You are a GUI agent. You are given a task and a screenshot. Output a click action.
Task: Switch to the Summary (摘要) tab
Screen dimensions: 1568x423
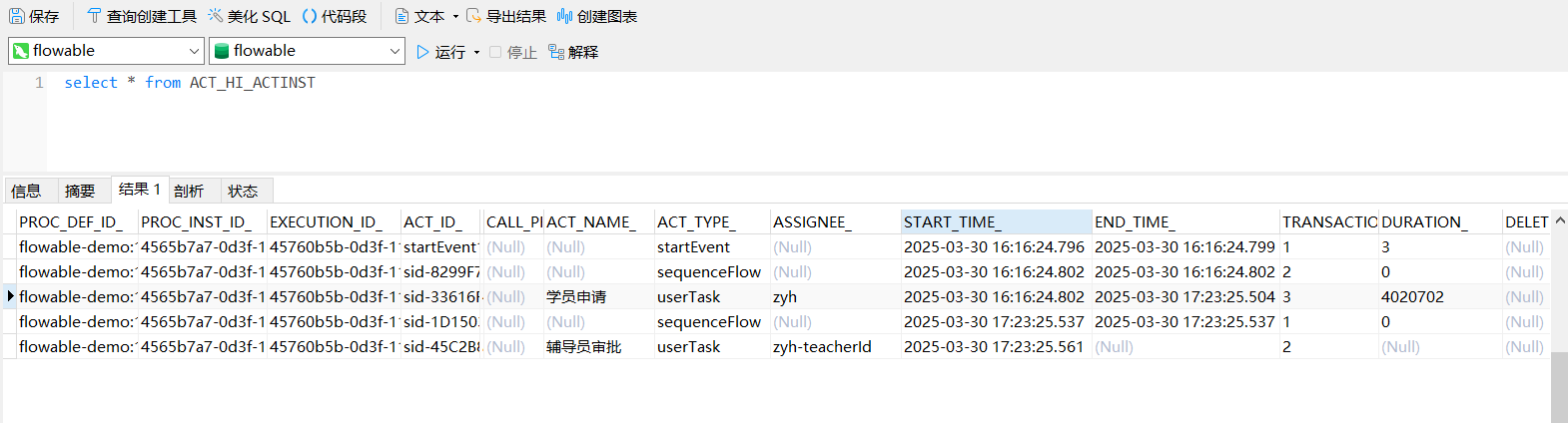(x=80, y=191)
